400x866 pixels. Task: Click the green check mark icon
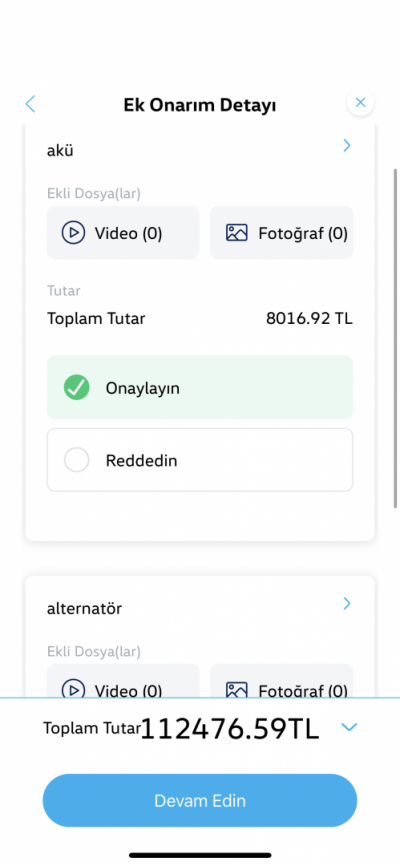pyautogui.click(x=76, y=387)
